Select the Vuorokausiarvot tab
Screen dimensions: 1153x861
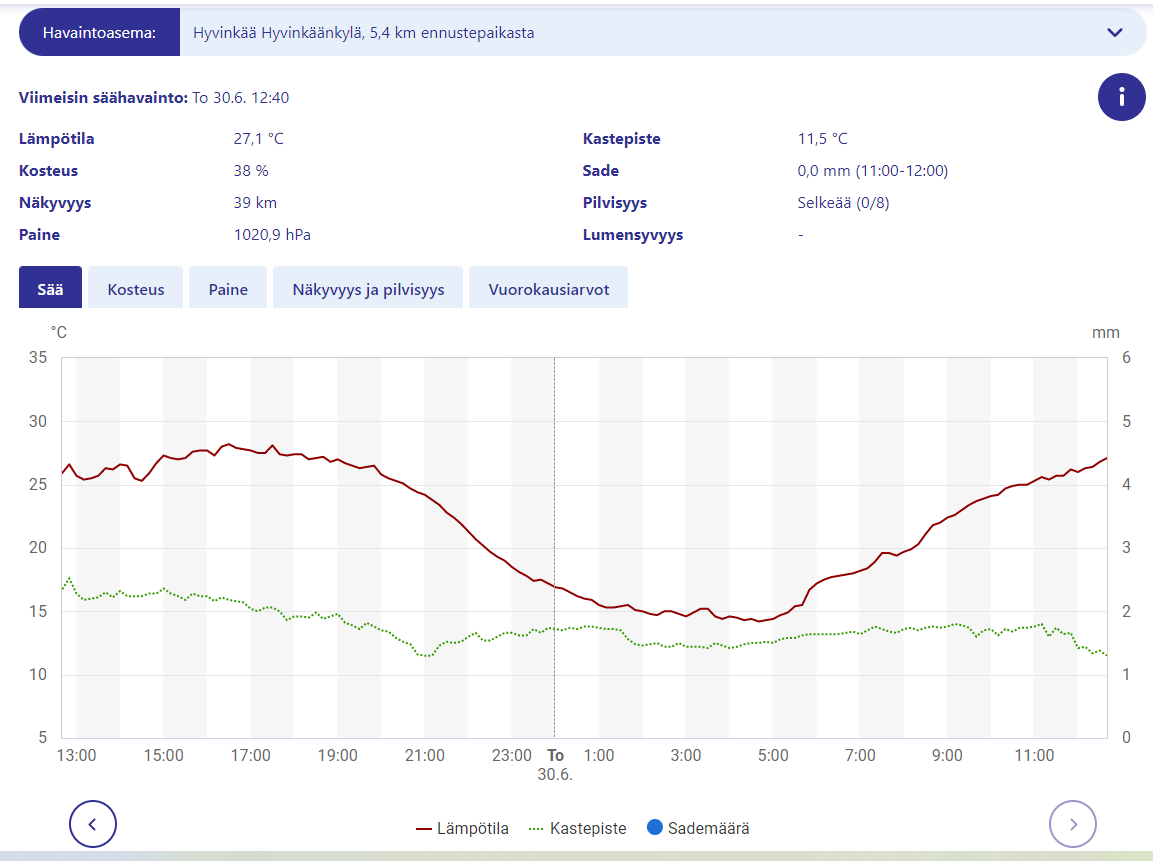point(548,290)
